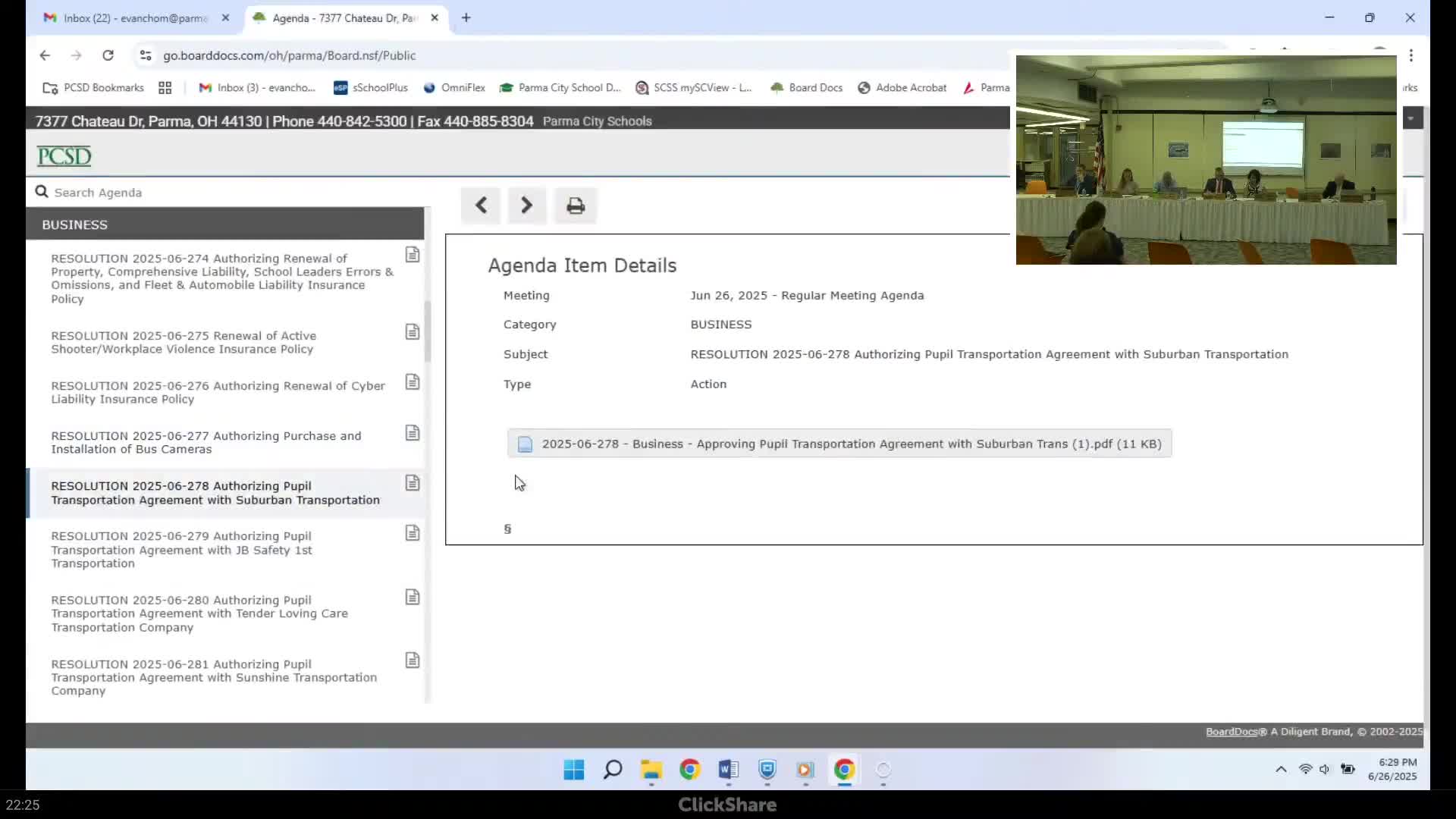Select Resolution 2025-06-281 Sunshine Transportation
This screenshot has width=1456, height=819.
click(213, 677)
